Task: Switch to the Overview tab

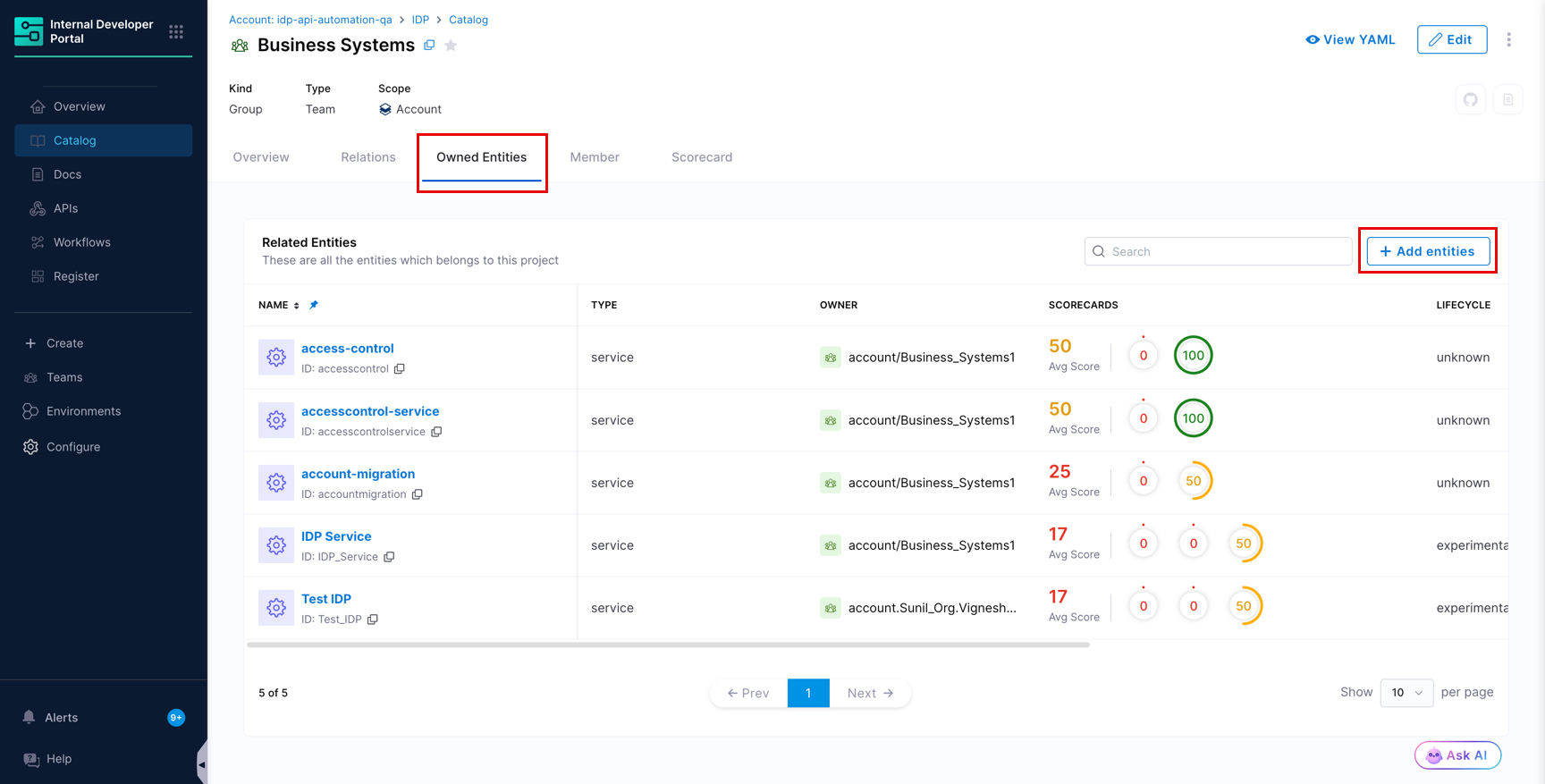Action: click(x=261, y=157)
